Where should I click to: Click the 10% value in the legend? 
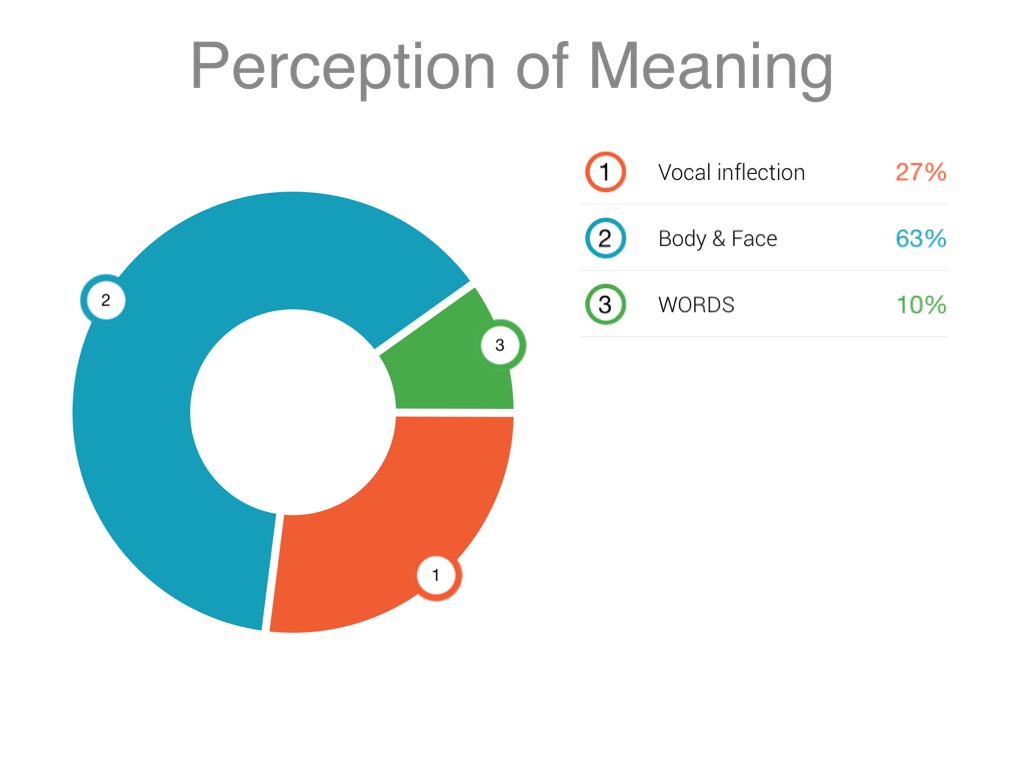920,305
